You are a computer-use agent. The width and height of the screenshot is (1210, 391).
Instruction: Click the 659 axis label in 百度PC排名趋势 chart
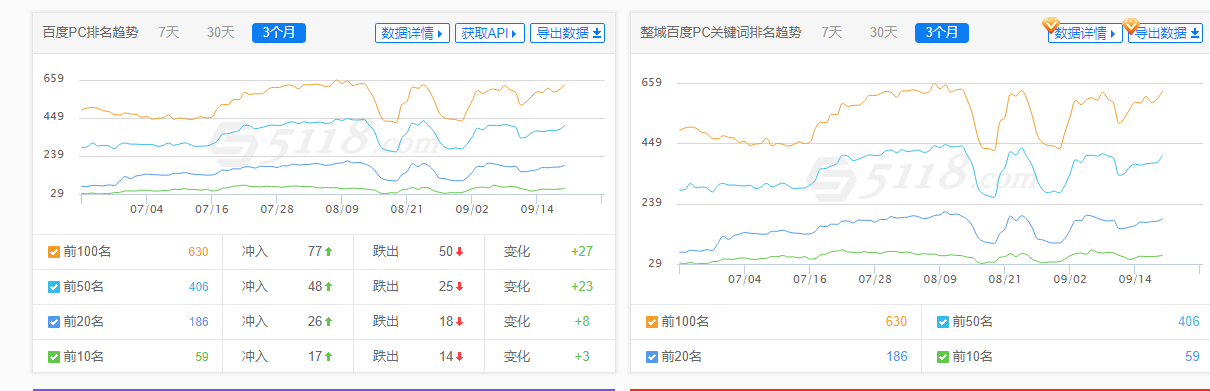pos(53,79)
